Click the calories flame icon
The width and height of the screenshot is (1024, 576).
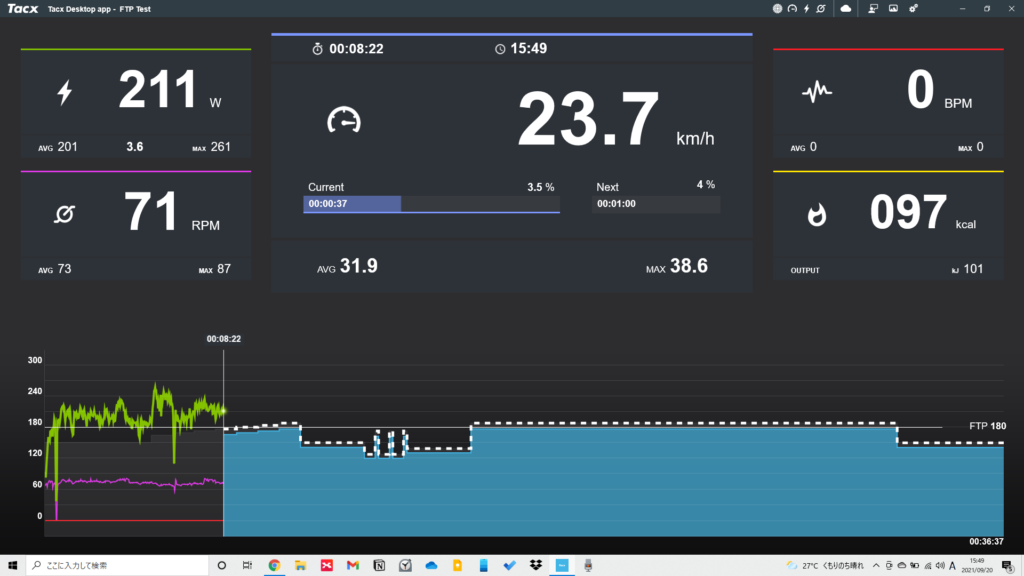(x=817, y=213)
